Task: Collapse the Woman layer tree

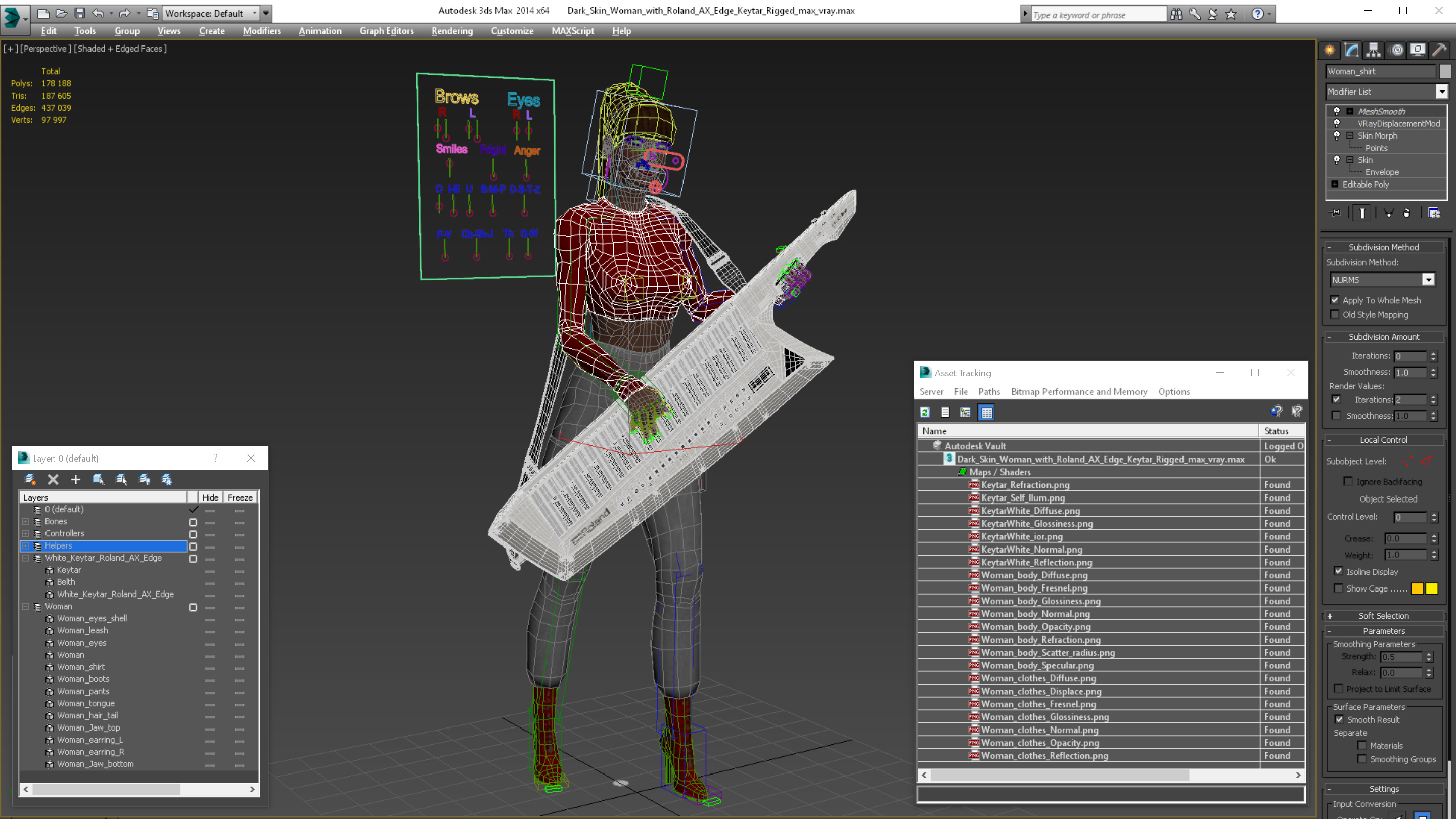Action: (25, 607)
